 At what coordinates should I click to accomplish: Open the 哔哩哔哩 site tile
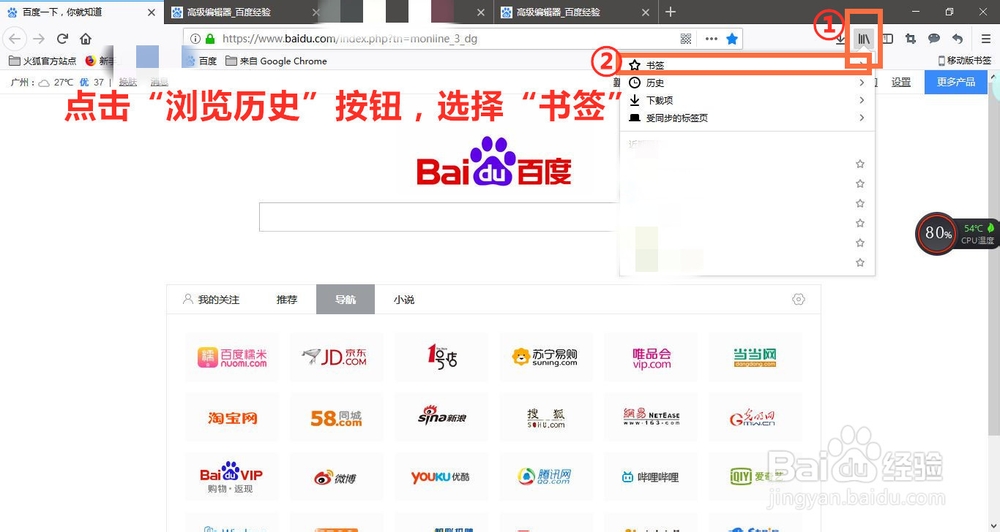651,477
